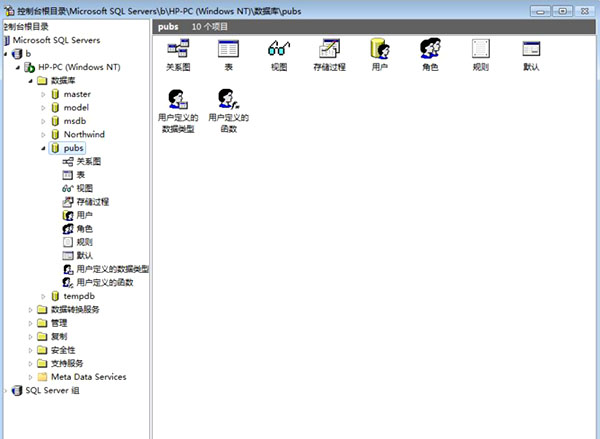The width and height of the screenshot is (600, 439).
Task: Expand the 复制 folder
Action: (x=30, y=336)
